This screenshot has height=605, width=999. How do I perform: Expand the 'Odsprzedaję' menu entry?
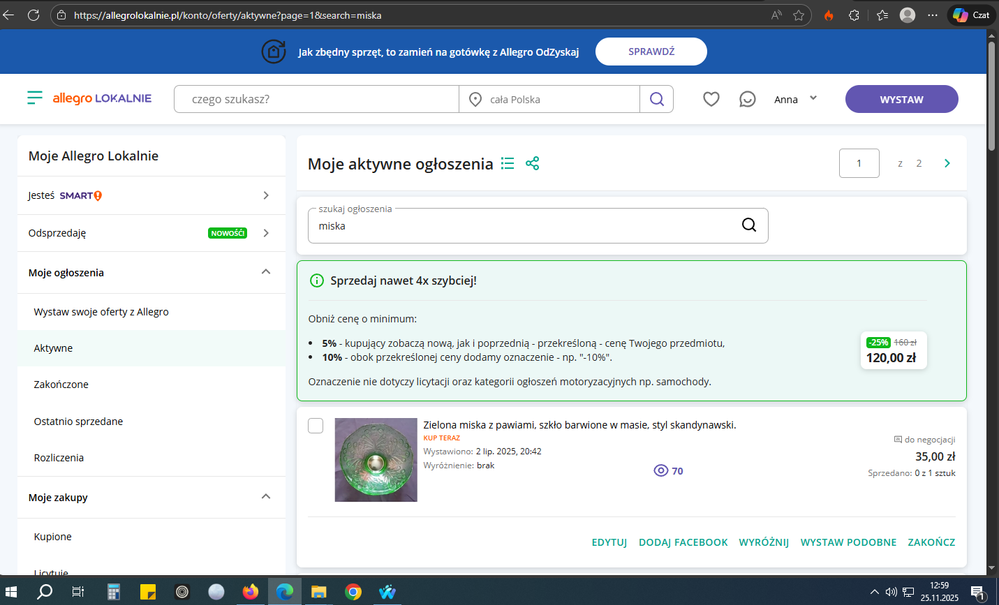(x=265, y=233)
